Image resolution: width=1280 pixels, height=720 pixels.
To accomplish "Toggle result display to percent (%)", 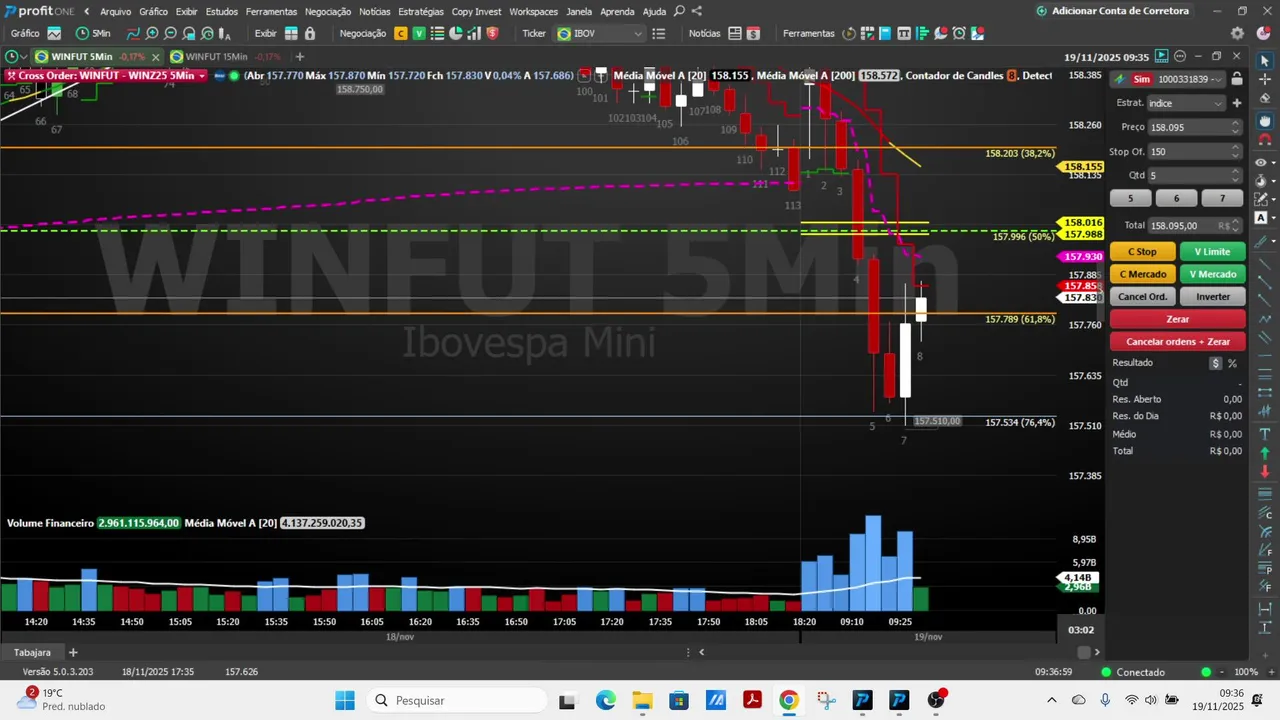I will (1232, 363).
